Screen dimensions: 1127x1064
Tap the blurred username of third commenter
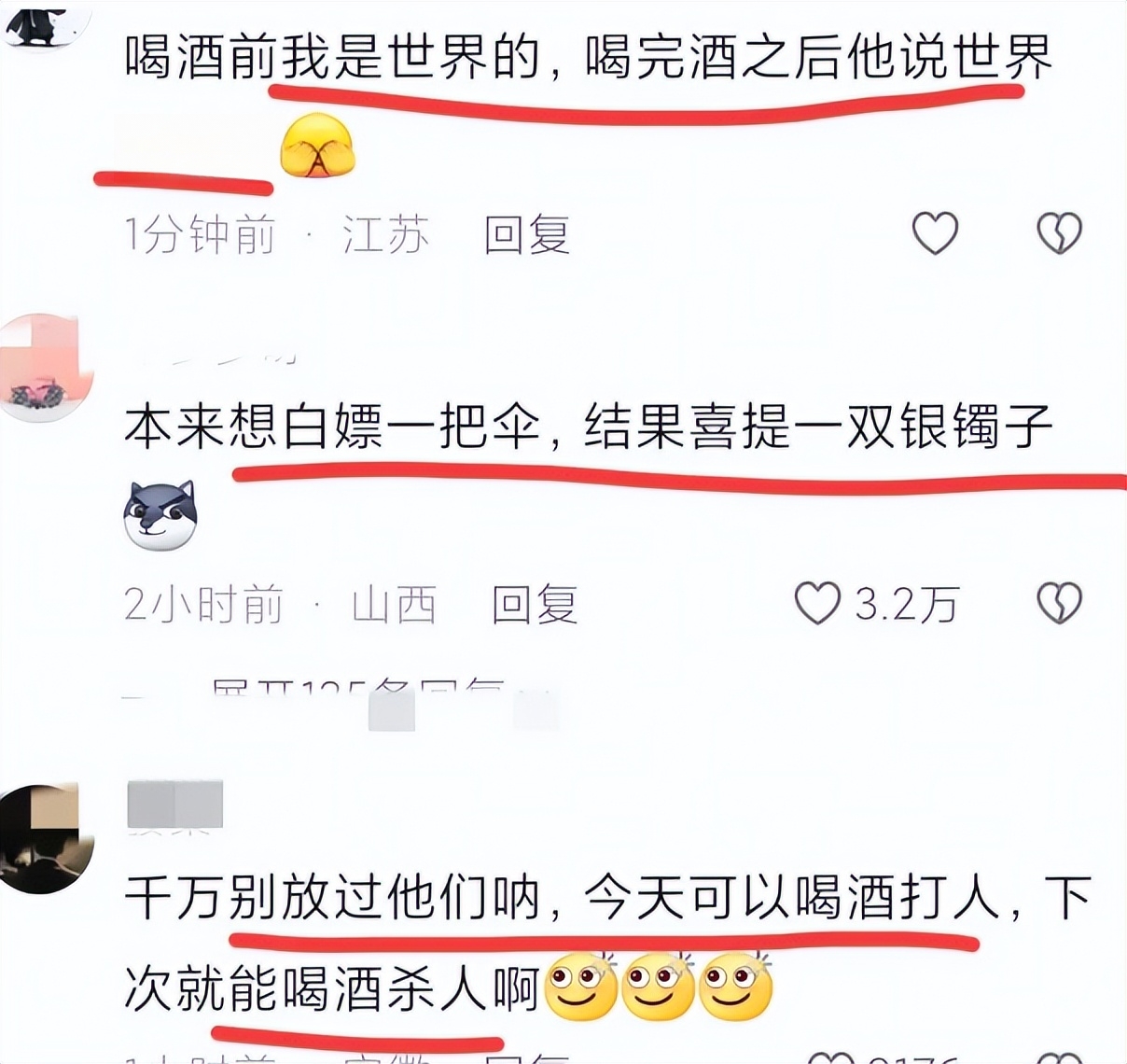pyautogui.click(x=175, y=806)
